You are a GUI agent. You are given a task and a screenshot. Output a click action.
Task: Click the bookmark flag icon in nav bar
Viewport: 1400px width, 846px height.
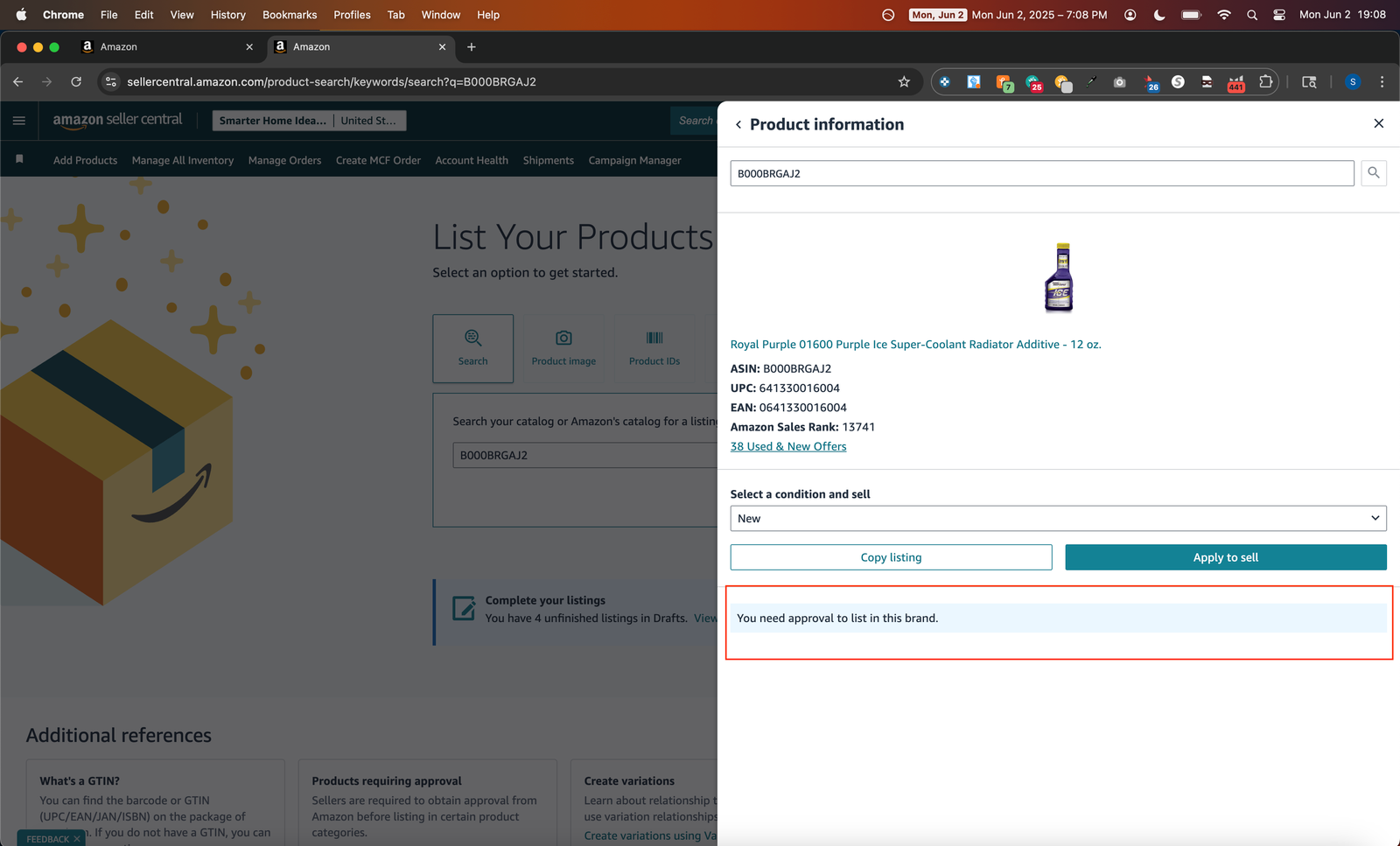coord(19,159)
